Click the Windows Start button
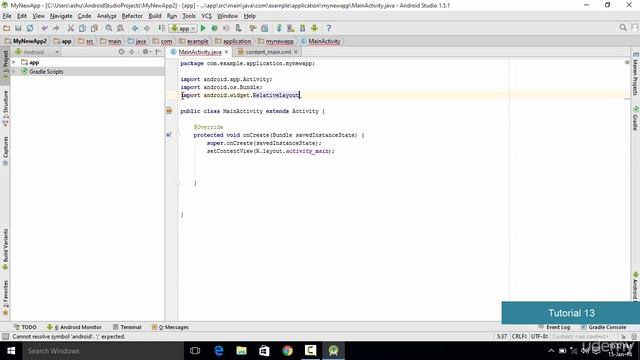 tap(11, 351)
